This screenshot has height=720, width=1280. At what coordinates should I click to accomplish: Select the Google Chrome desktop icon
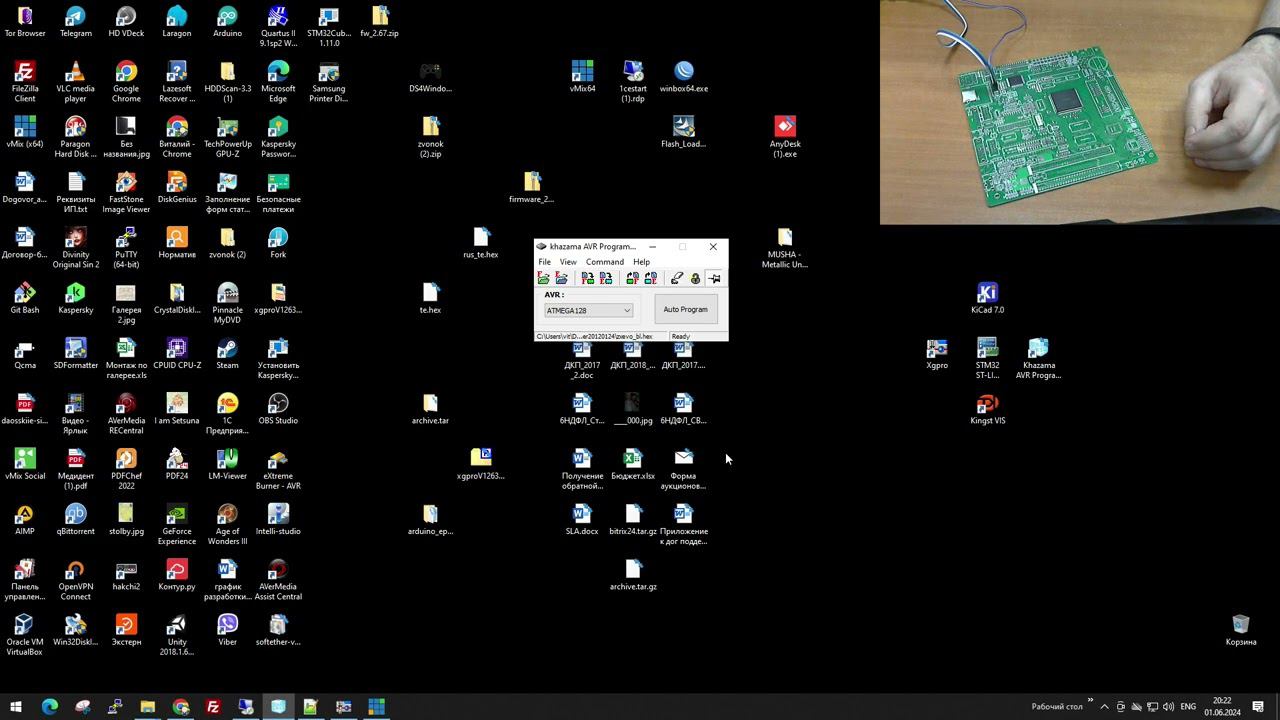[126, 82]
